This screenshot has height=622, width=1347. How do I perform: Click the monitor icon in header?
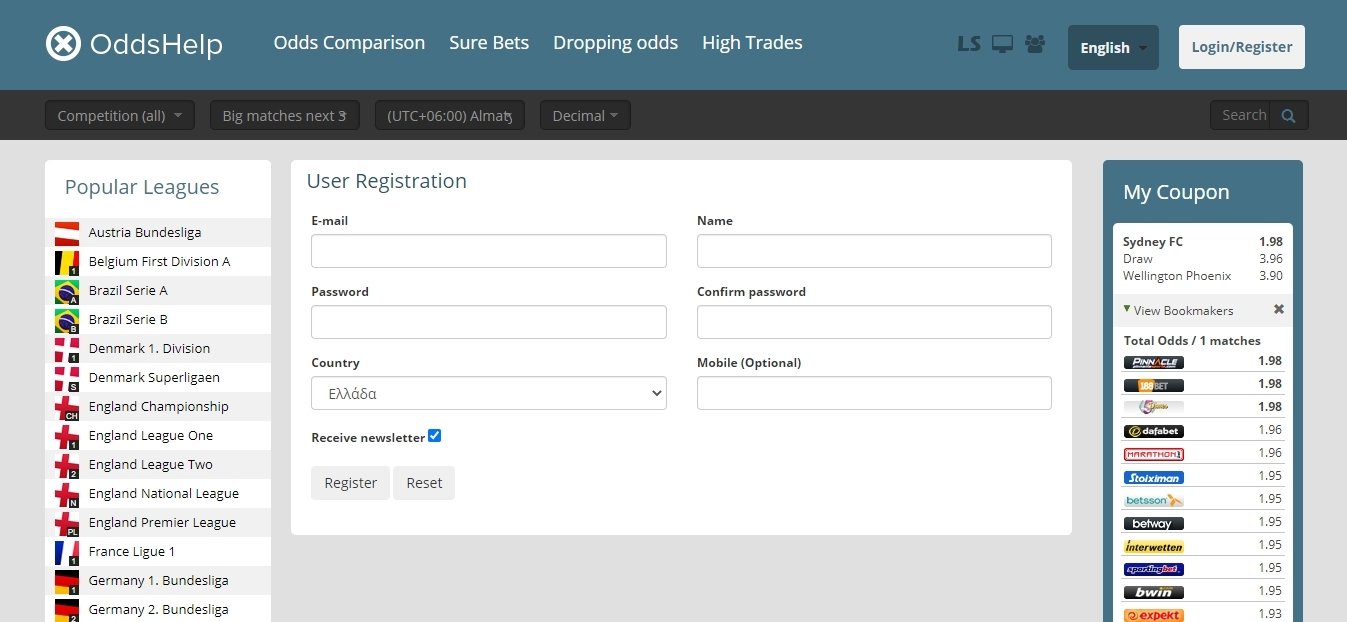click(x=1002, y=44)
